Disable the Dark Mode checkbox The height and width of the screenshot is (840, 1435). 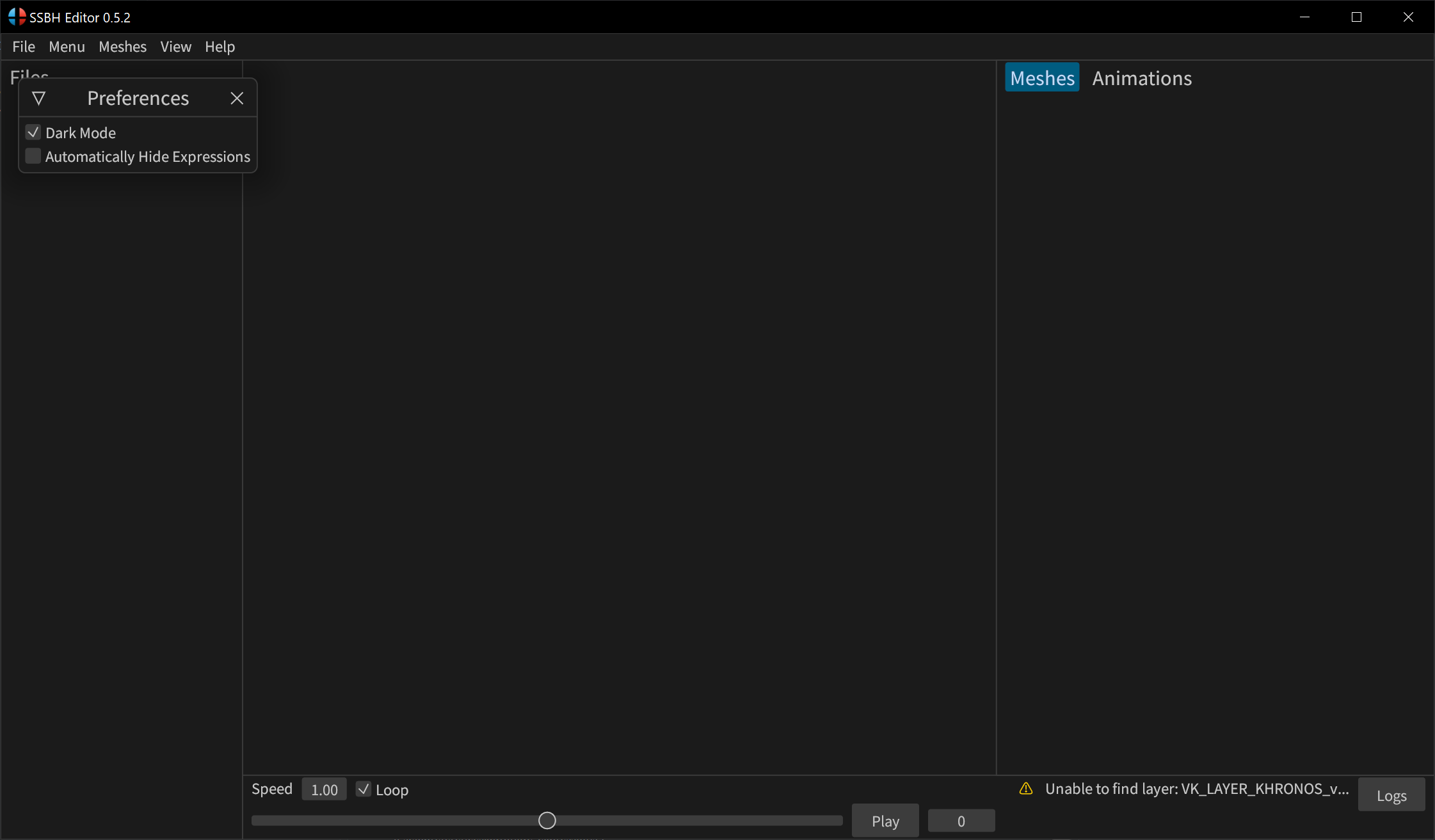[x=33, y=132]
